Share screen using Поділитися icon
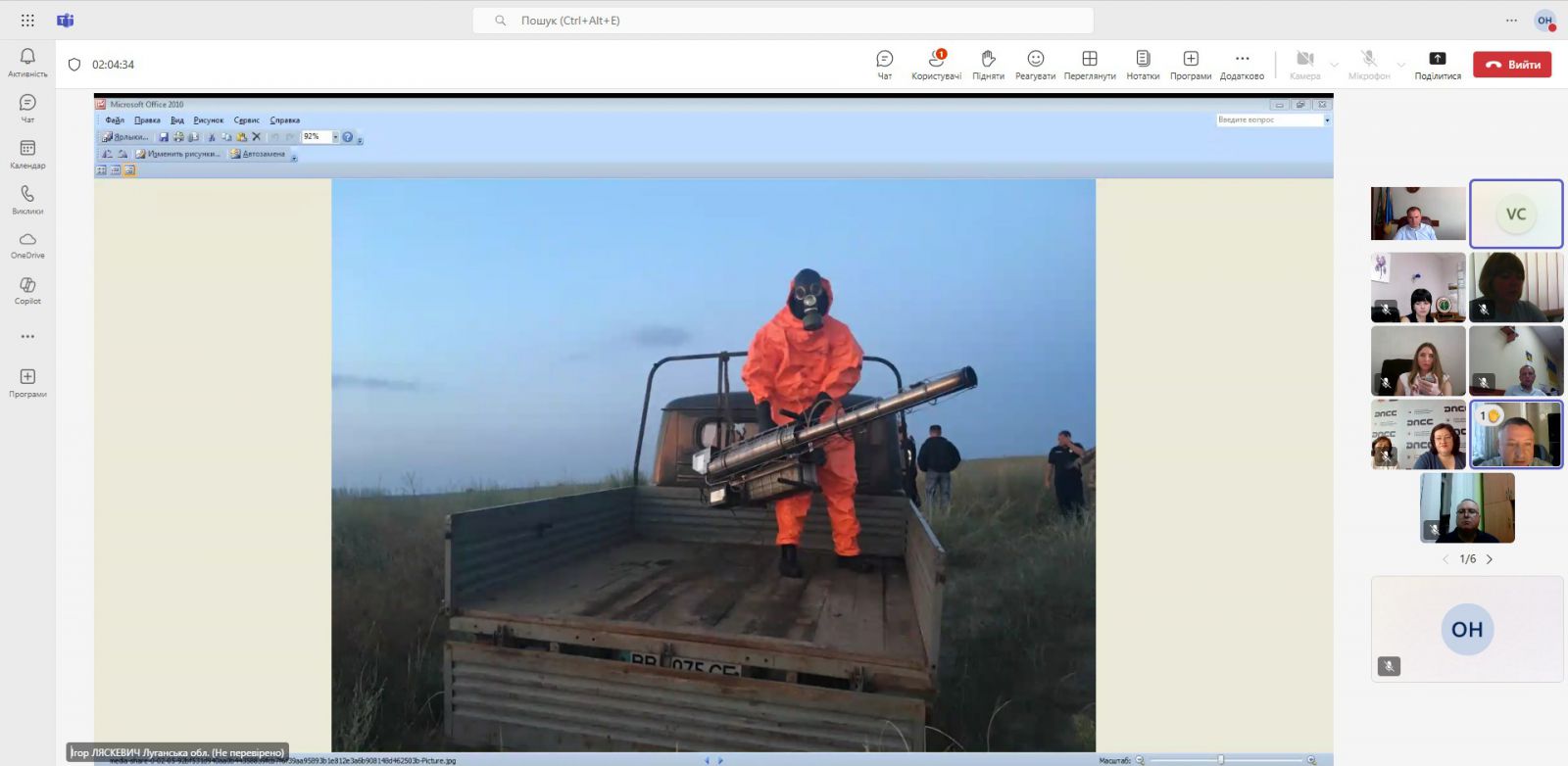1568x766 pixels. point(1438,64)
